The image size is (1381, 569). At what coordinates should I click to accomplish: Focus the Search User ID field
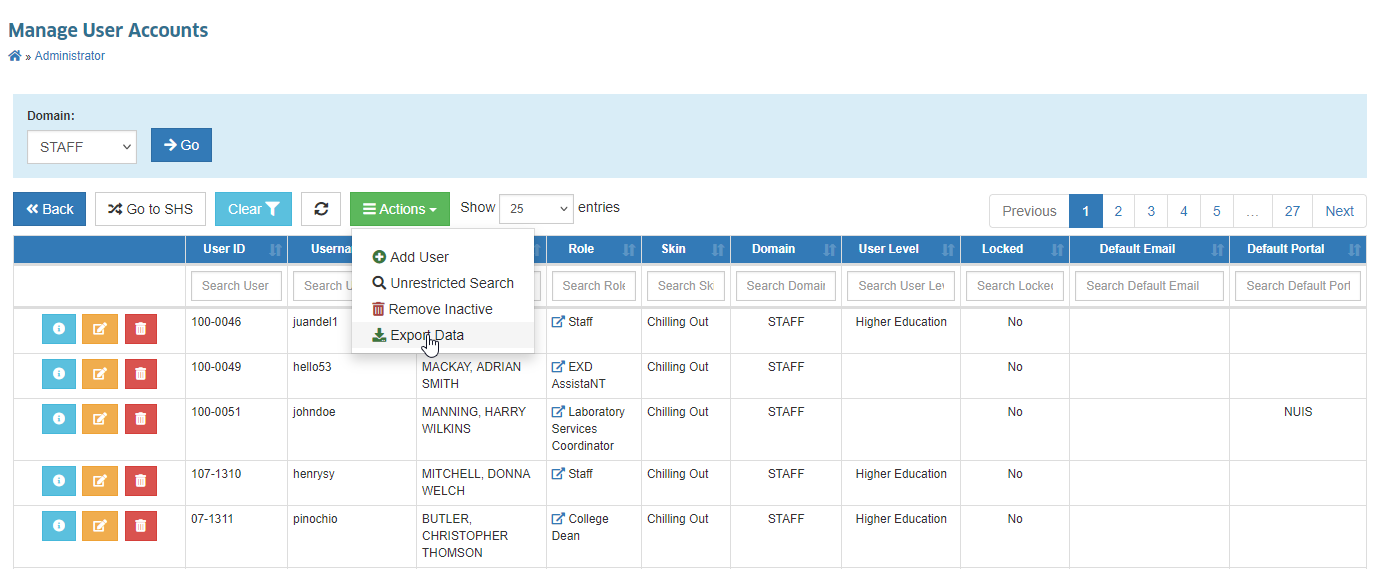[x=236, y=286]
